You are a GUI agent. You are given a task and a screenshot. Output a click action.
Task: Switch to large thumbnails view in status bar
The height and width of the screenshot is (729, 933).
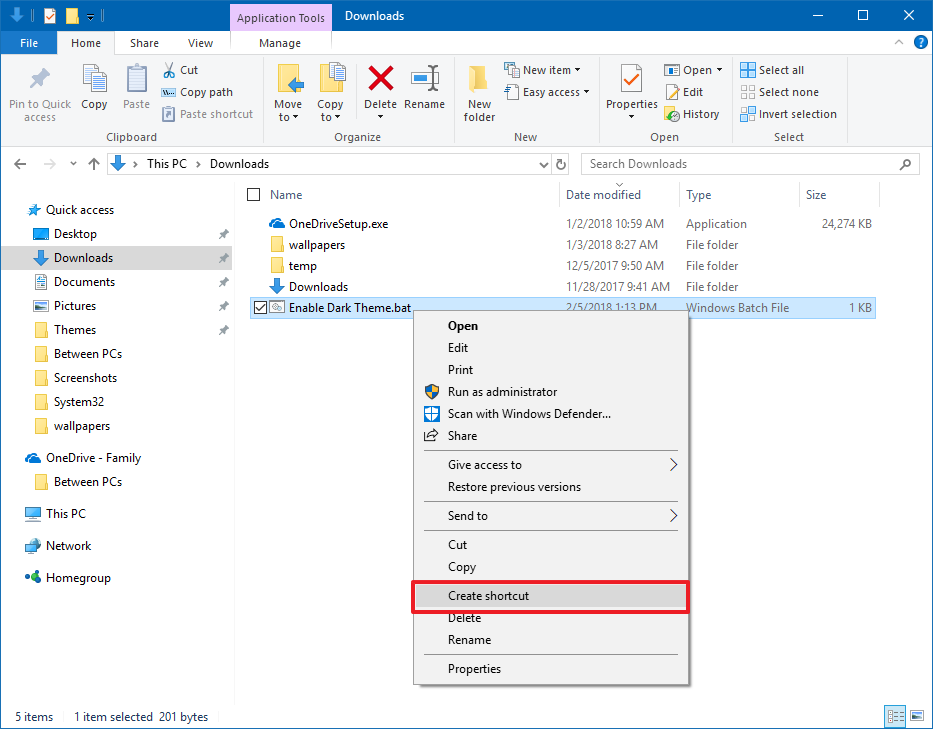point(917,716)
